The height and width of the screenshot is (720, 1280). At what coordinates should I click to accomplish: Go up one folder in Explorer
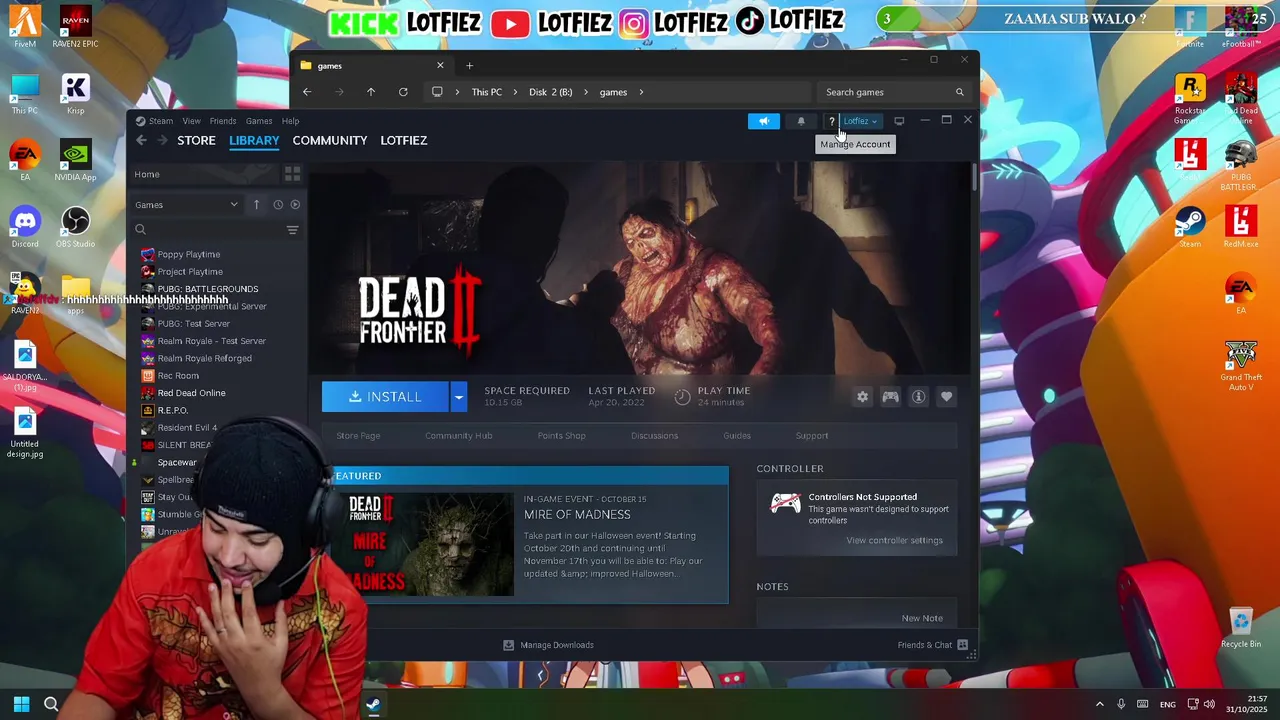pos(371,92)
